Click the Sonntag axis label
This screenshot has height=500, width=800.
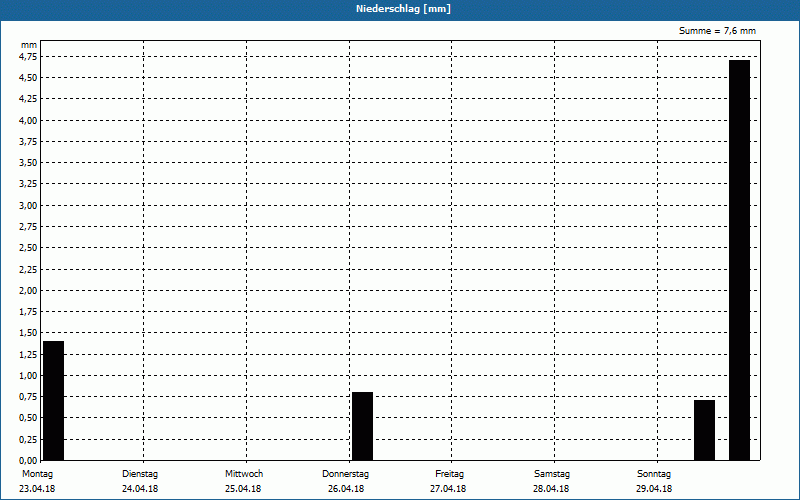point(654,474)
